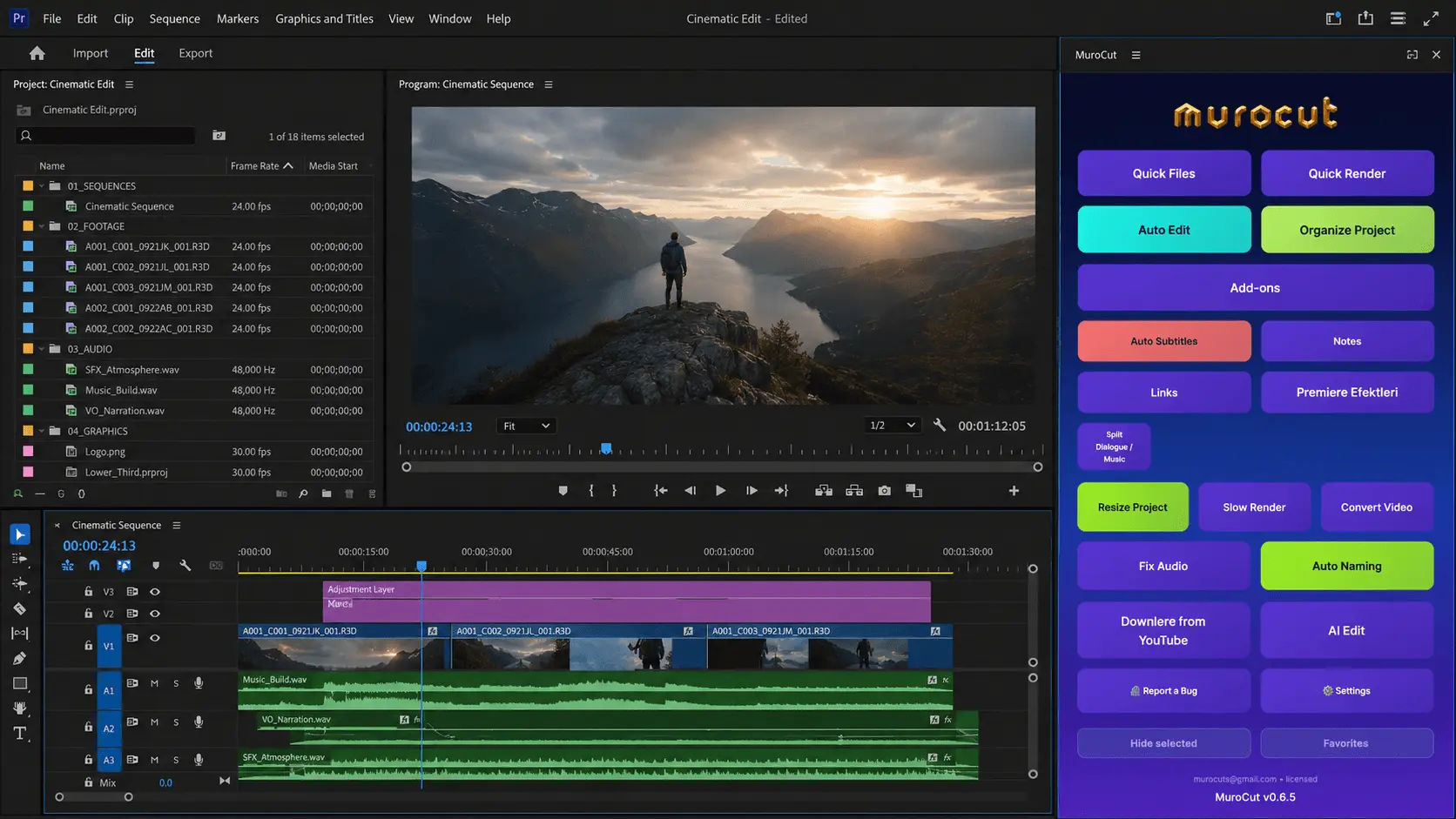Click the Add Marker button in Program monitor
Image resolution: width=1456 pixels, height=819 pixels.
[563, 491]
